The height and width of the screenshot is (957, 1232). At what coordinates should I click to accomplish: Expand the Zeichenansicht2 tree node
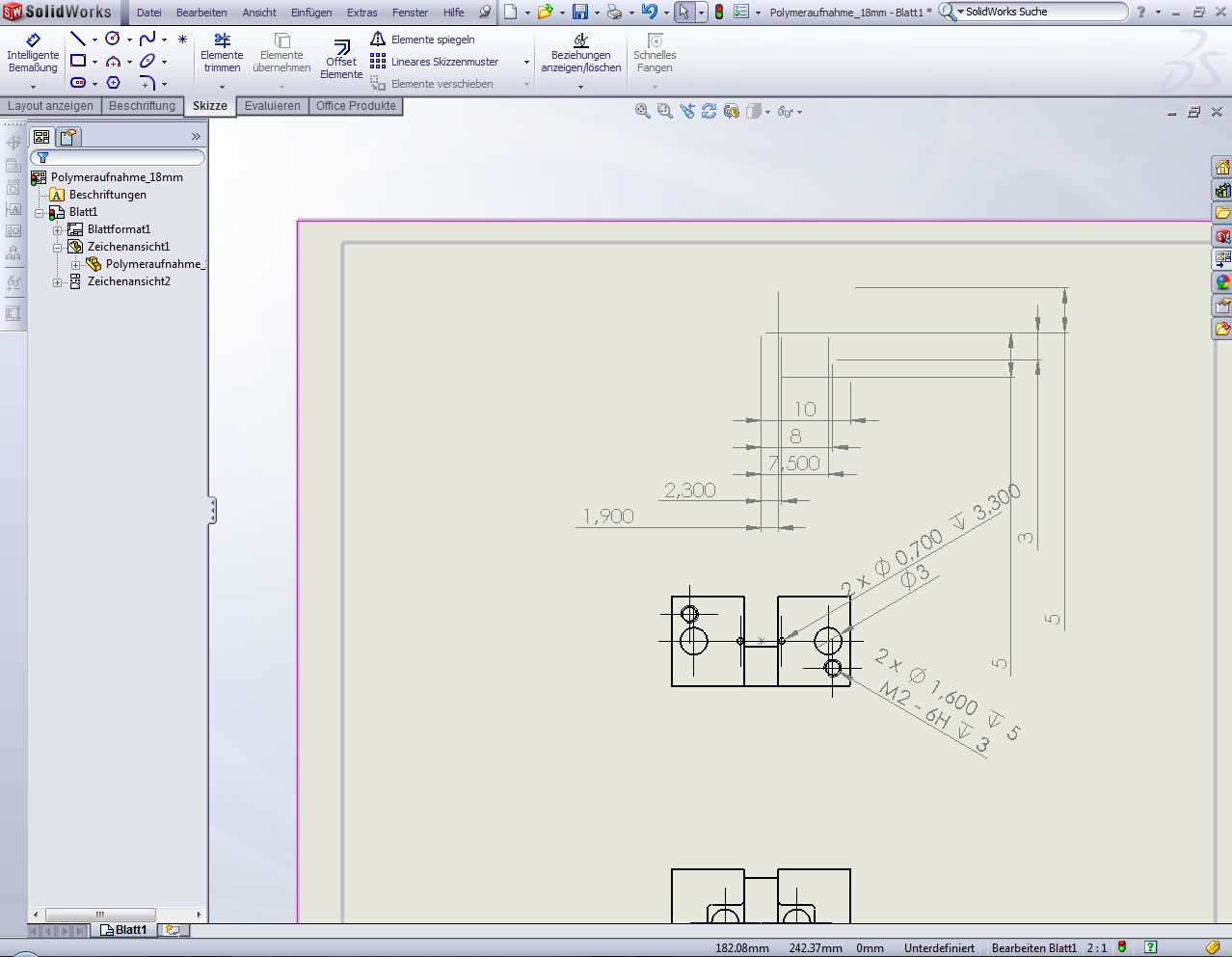pyautogui.click(x=57, y=281)
